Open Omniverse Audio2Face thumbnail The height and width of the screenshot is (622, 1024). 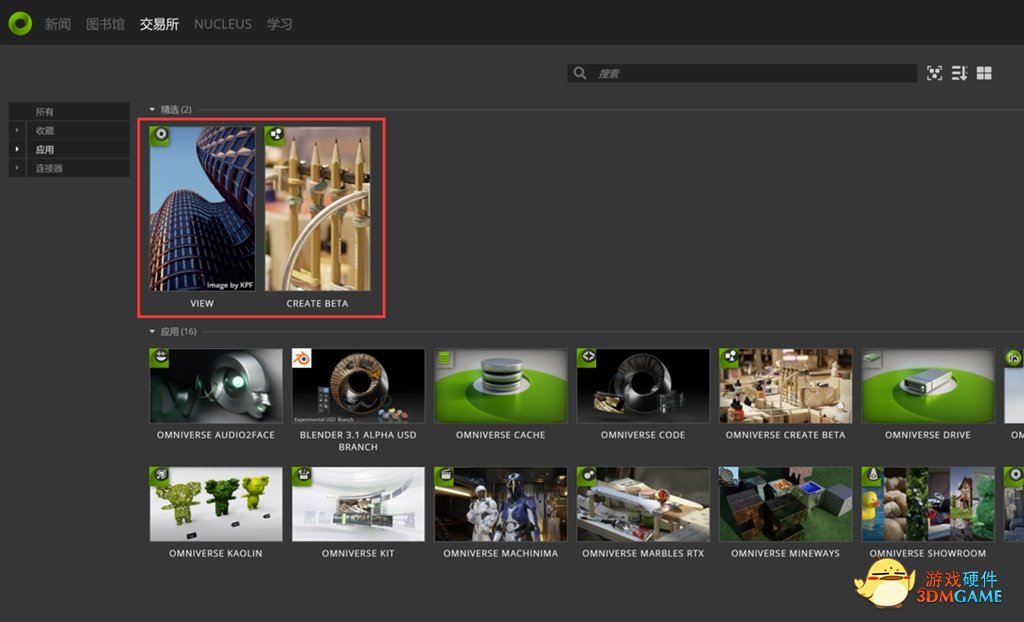click(x=216, y=385)
